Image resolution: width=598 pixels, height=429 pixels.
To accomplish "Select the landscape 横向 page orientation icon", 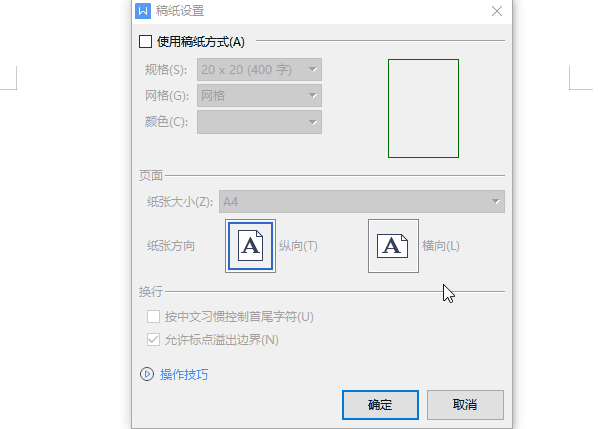I will [393, 246].
